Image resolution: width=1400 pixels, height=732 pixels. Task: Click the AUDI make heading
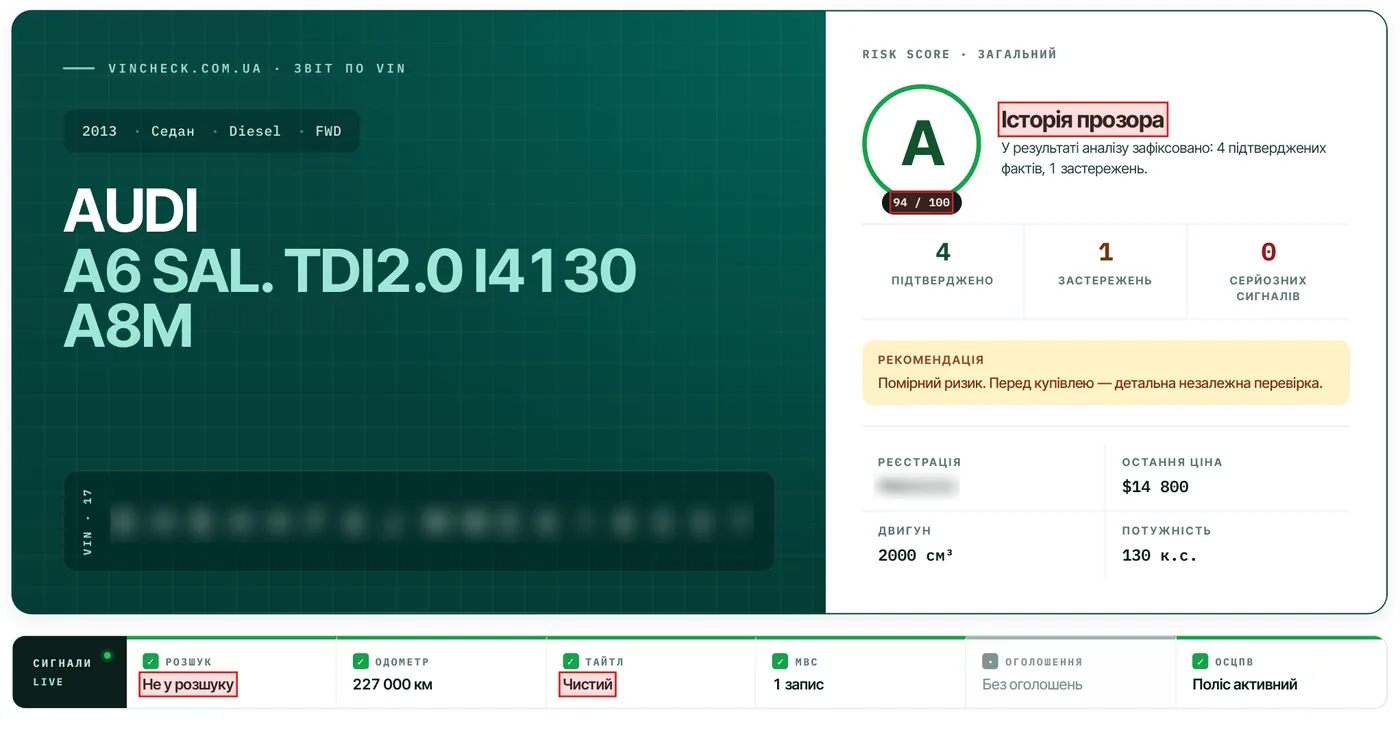tap(131, 211)
